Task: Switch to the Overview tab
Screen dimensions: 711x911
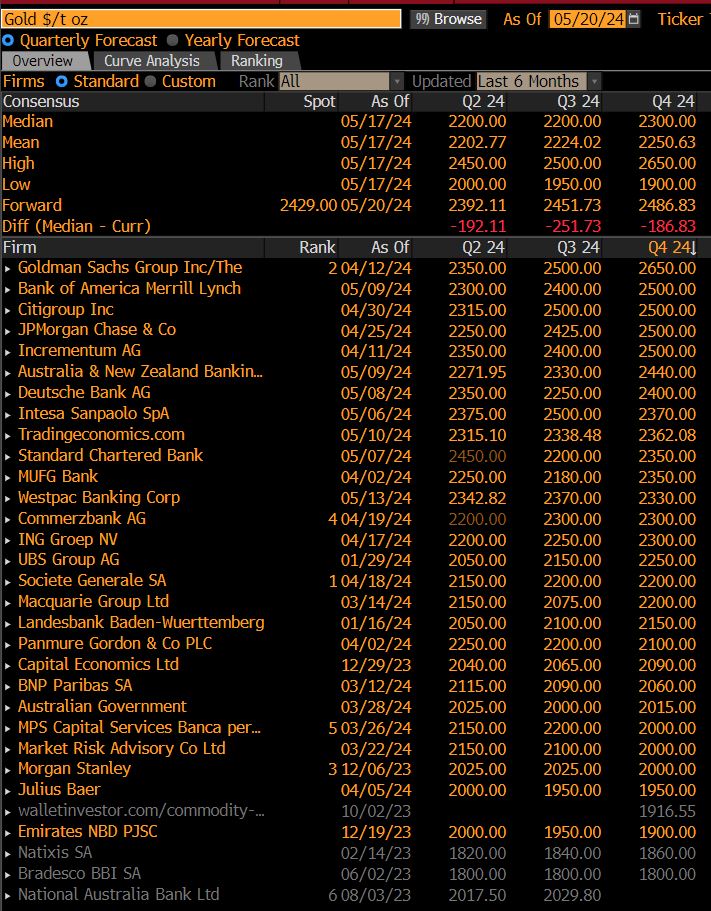Action: pyautogui.click(x=45, y=61)
